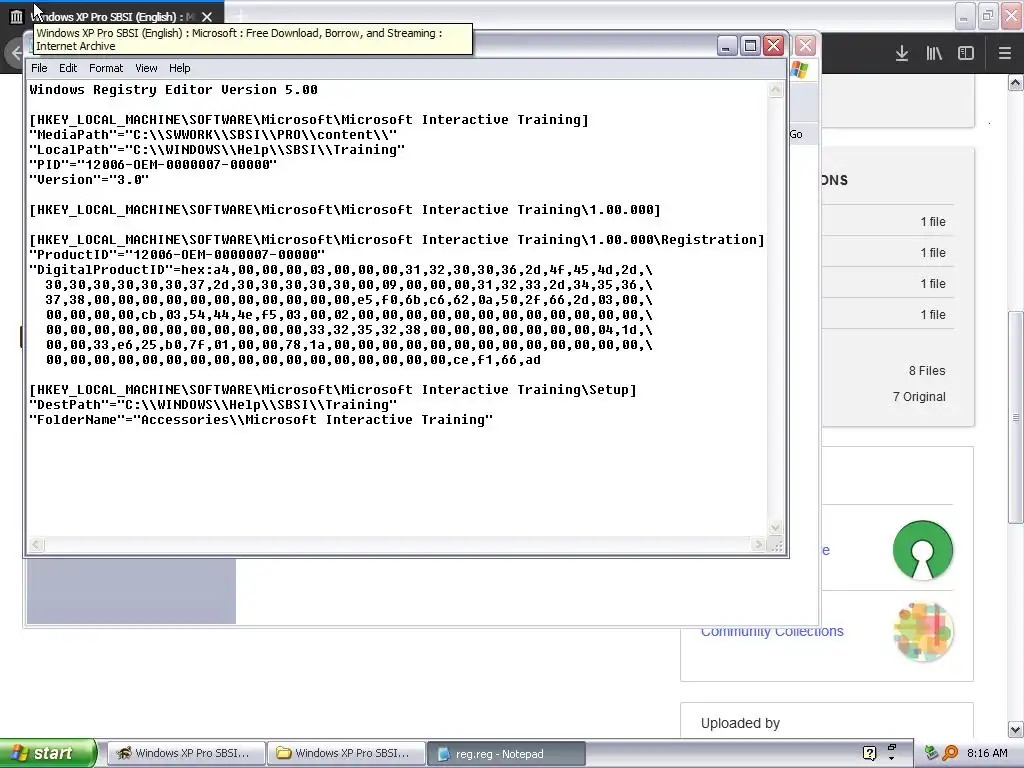The height and width of the screenshot is (768, 1024).
Task: Open the browser Downloads arrow icon
Action: (x=902, y=54)
